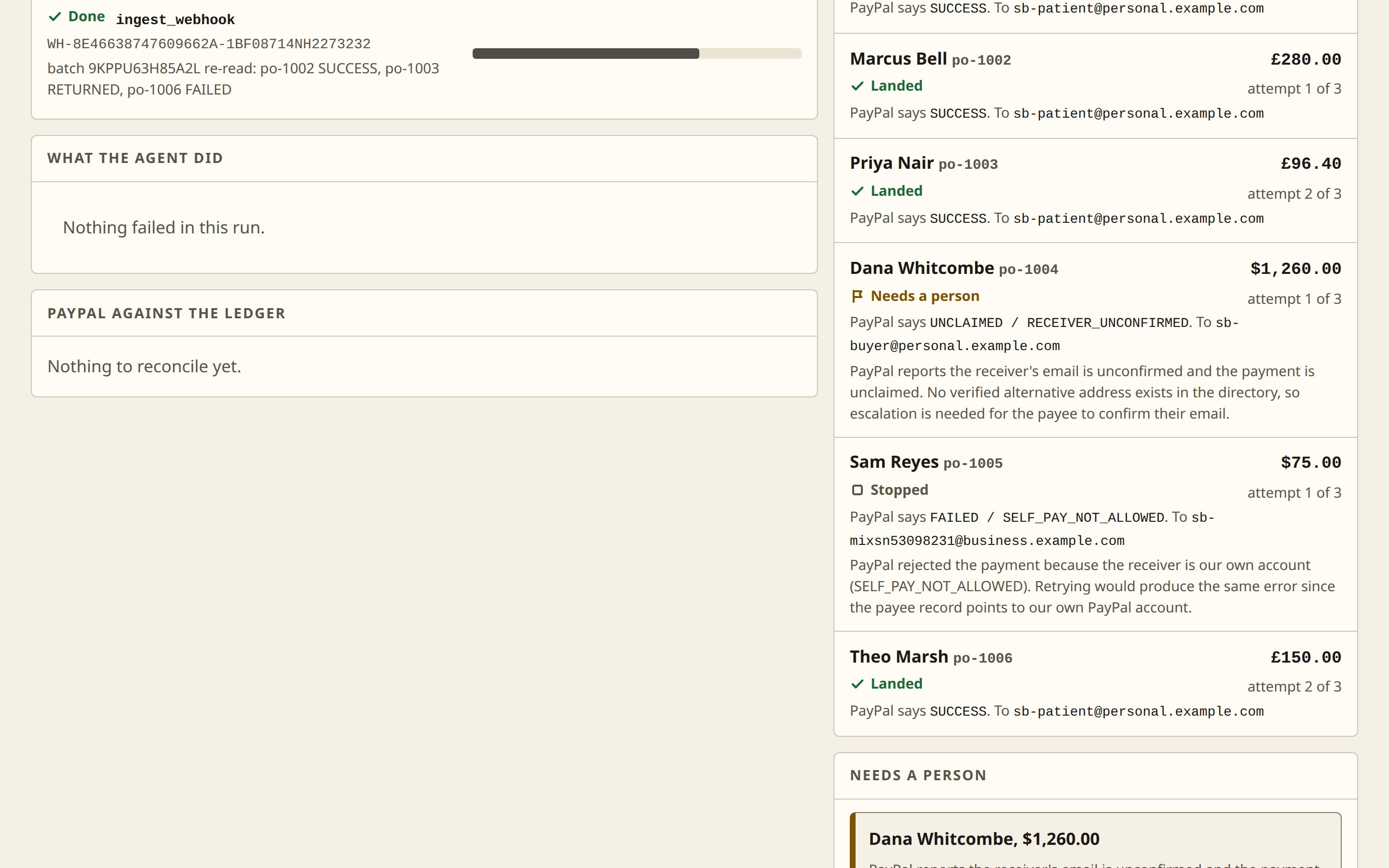Click the flag icon on Dana Whitcombe's payout
Image resolution: width=1389 pixels, height=868 pixels.
tap(857, 296)
